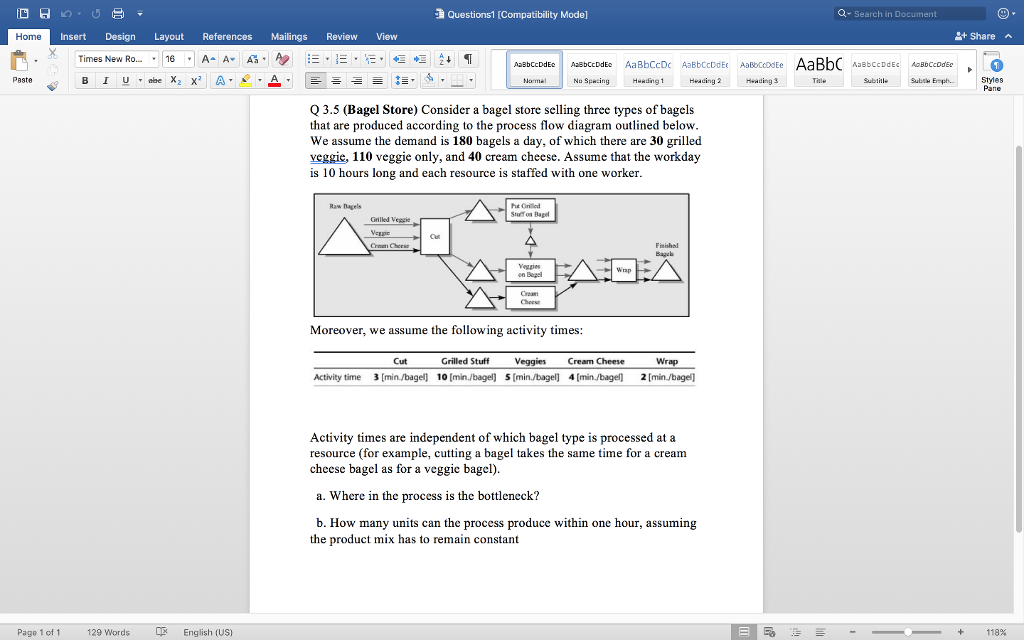Expand the styles gallery arrow
Image resolution: width=1024 pixels, height=640 pixels.
tap(970, 69)
